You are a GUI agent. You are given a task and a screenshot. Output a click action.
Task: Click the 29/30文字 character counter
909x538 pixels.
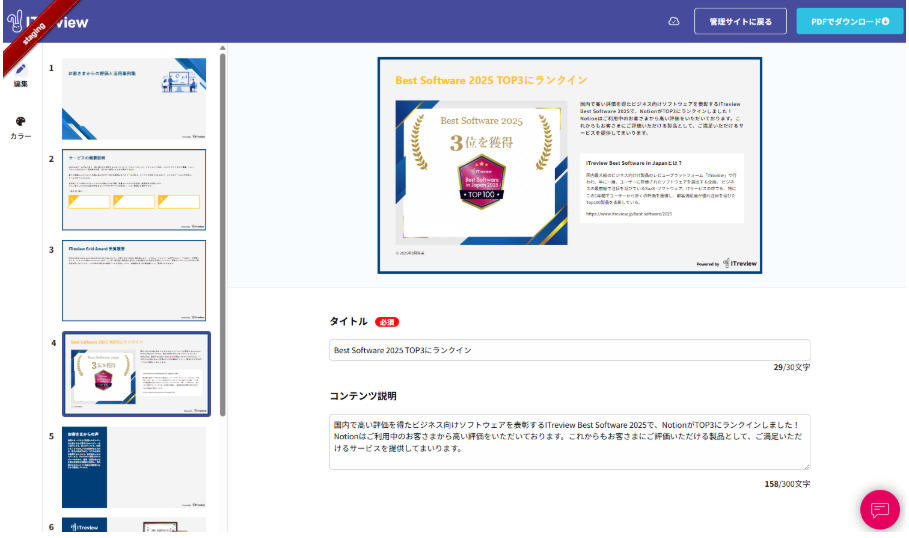pos(792,367)
